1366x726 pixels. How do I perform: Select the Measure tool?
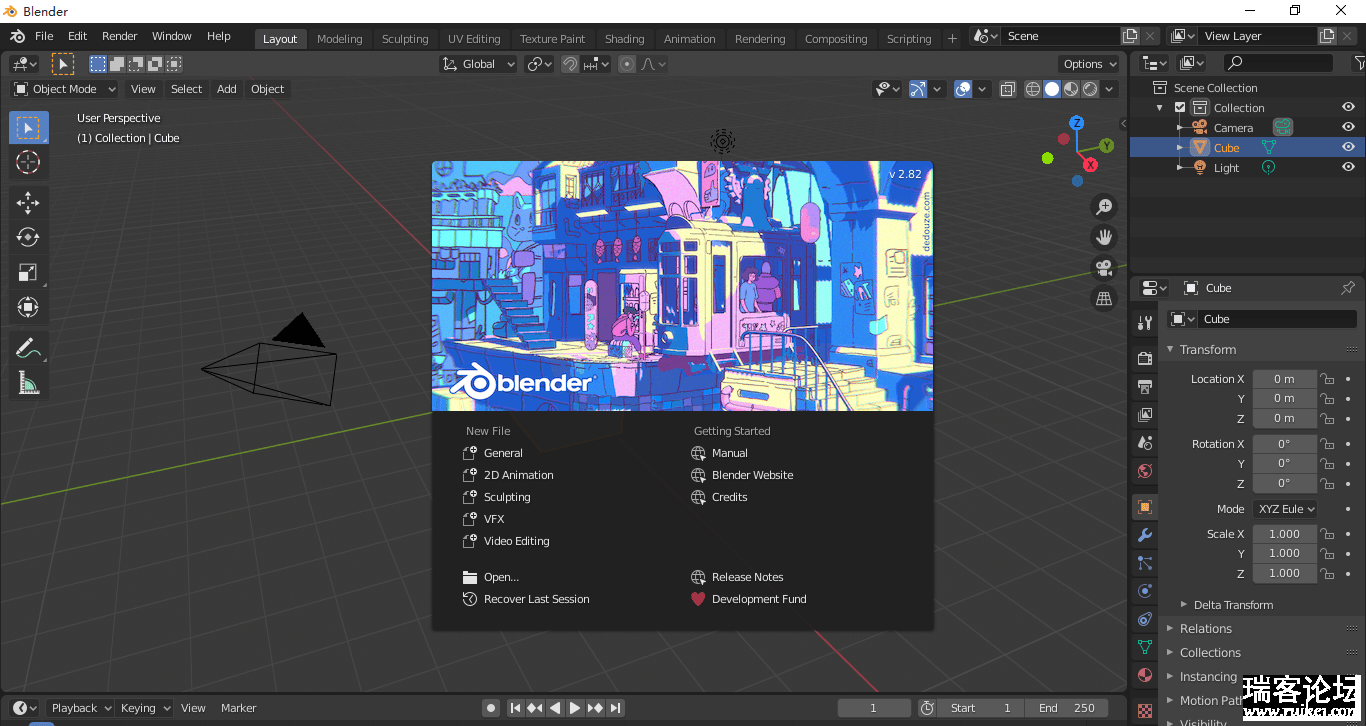(x=28, y=382)
